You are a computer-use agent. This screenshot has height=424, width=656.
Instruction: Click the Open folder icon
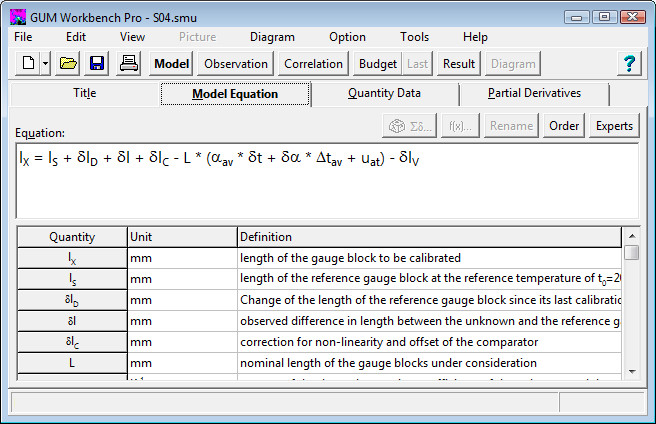coord(68,64)
